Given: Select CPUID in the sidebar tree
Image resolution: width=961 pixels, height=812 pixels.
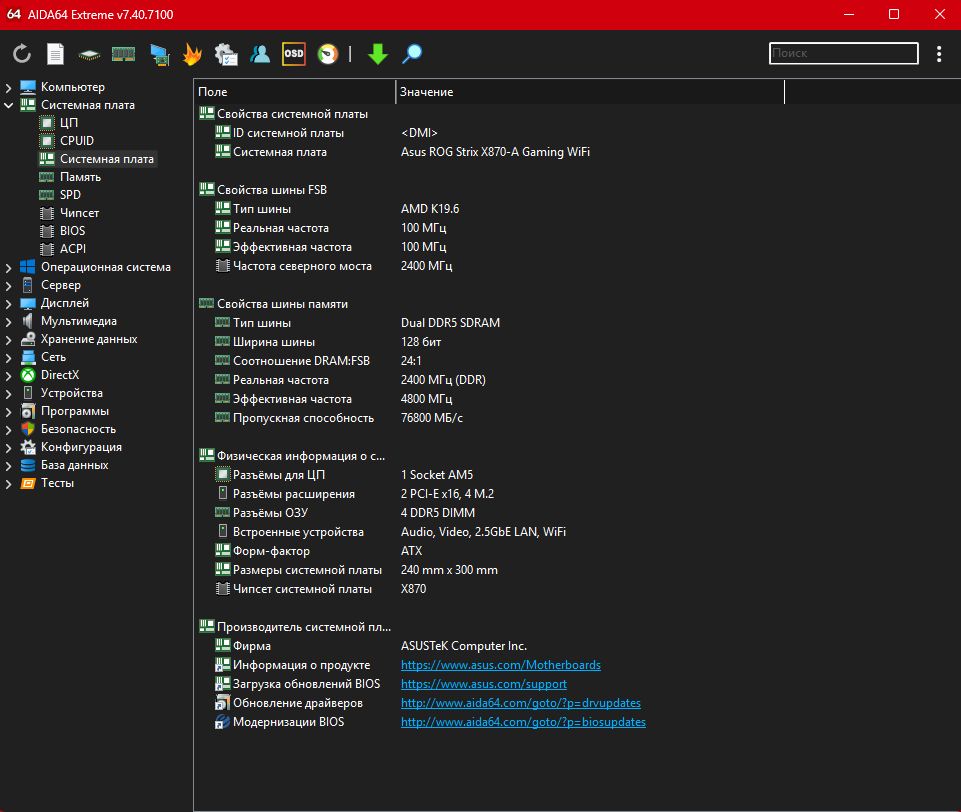Looking at the screenshot, I should pos(77,141).
